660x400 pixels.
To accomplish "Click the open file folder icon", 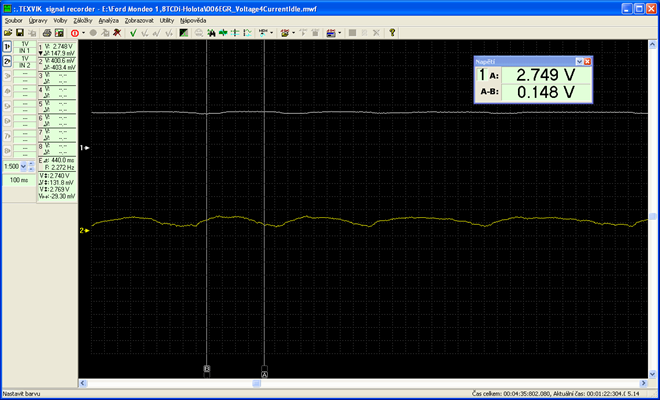I will 7,33.
